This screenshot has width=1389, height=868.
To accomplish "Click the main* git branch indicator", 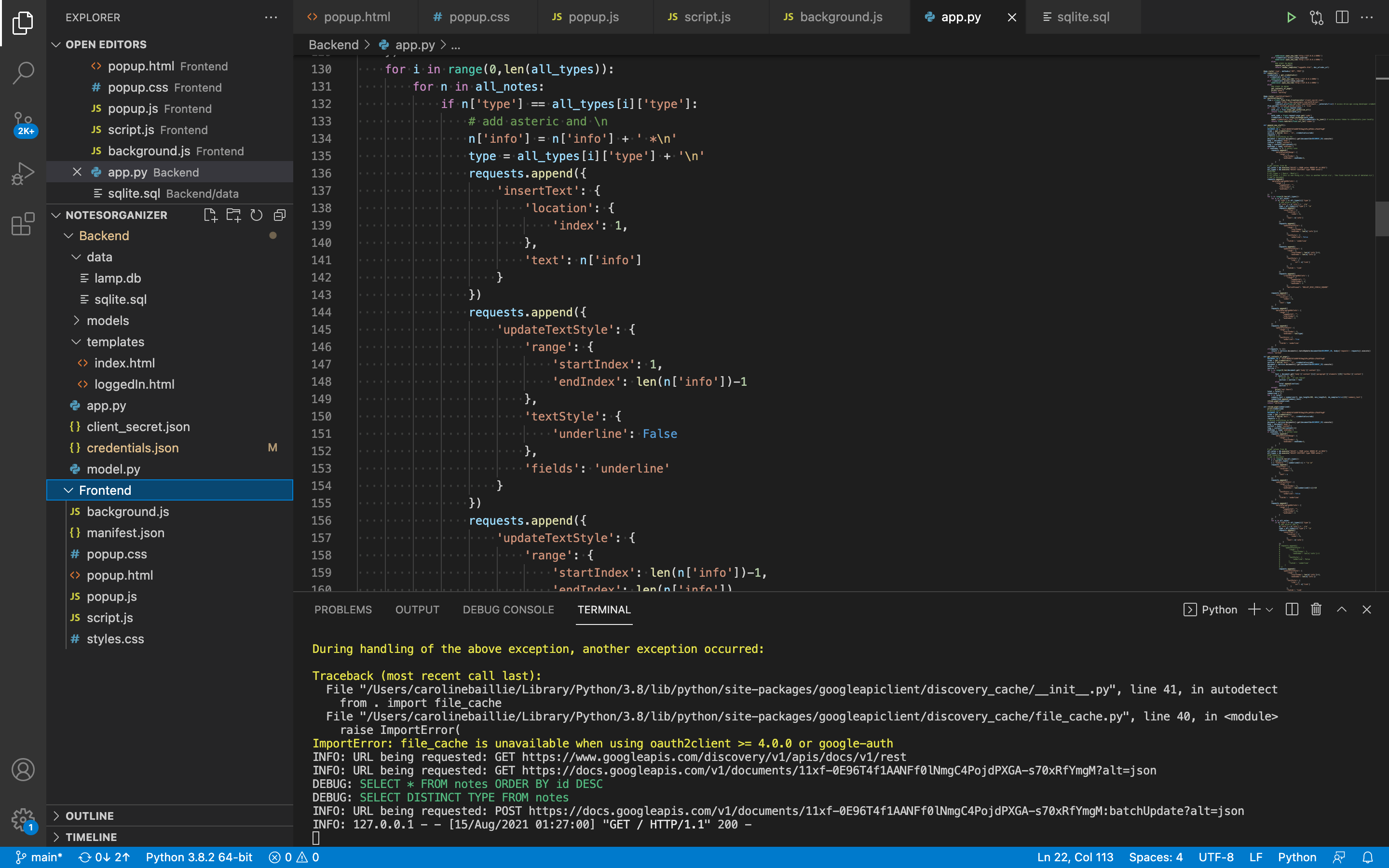I will tap(39, 857).
